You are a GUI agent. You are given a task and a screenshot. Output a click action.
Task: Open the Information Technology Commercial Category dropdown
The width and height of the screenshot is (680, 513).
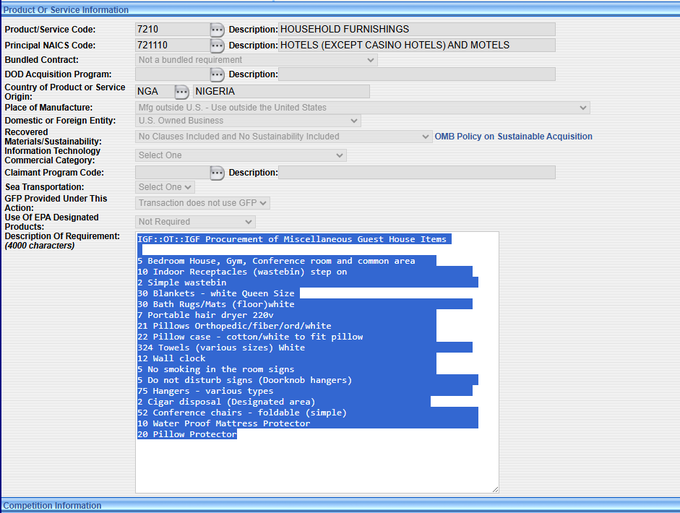[x=240, y=155]
